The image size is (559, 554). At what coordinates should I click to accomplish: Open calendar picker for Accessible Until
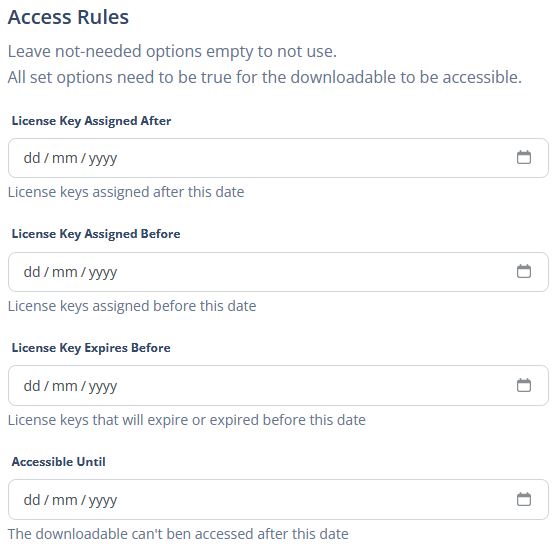[x=523, y=499]
